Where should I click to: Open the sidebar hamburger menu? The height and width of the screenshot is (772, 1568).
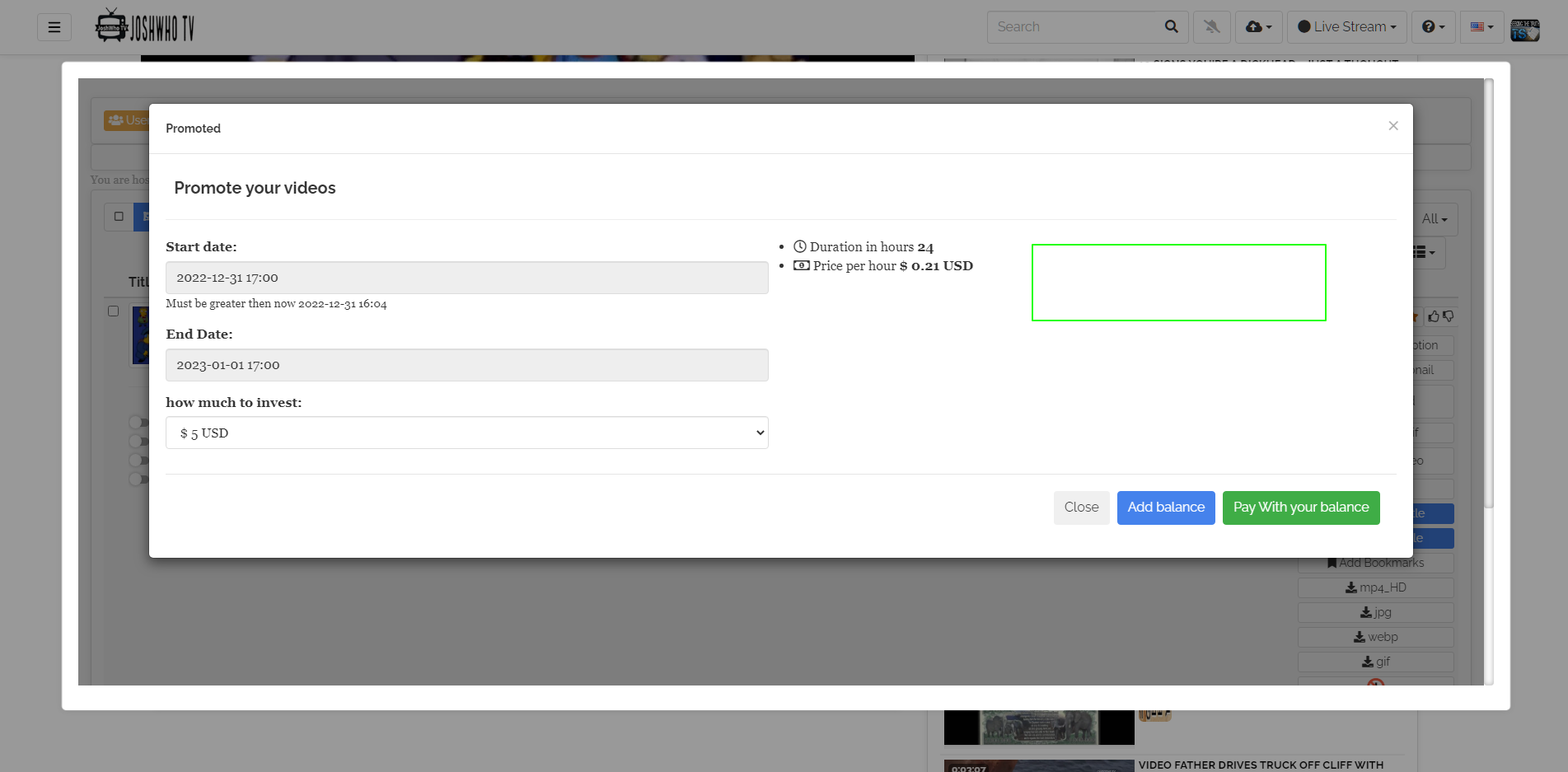pyautogui.click(x=54, y=27)
